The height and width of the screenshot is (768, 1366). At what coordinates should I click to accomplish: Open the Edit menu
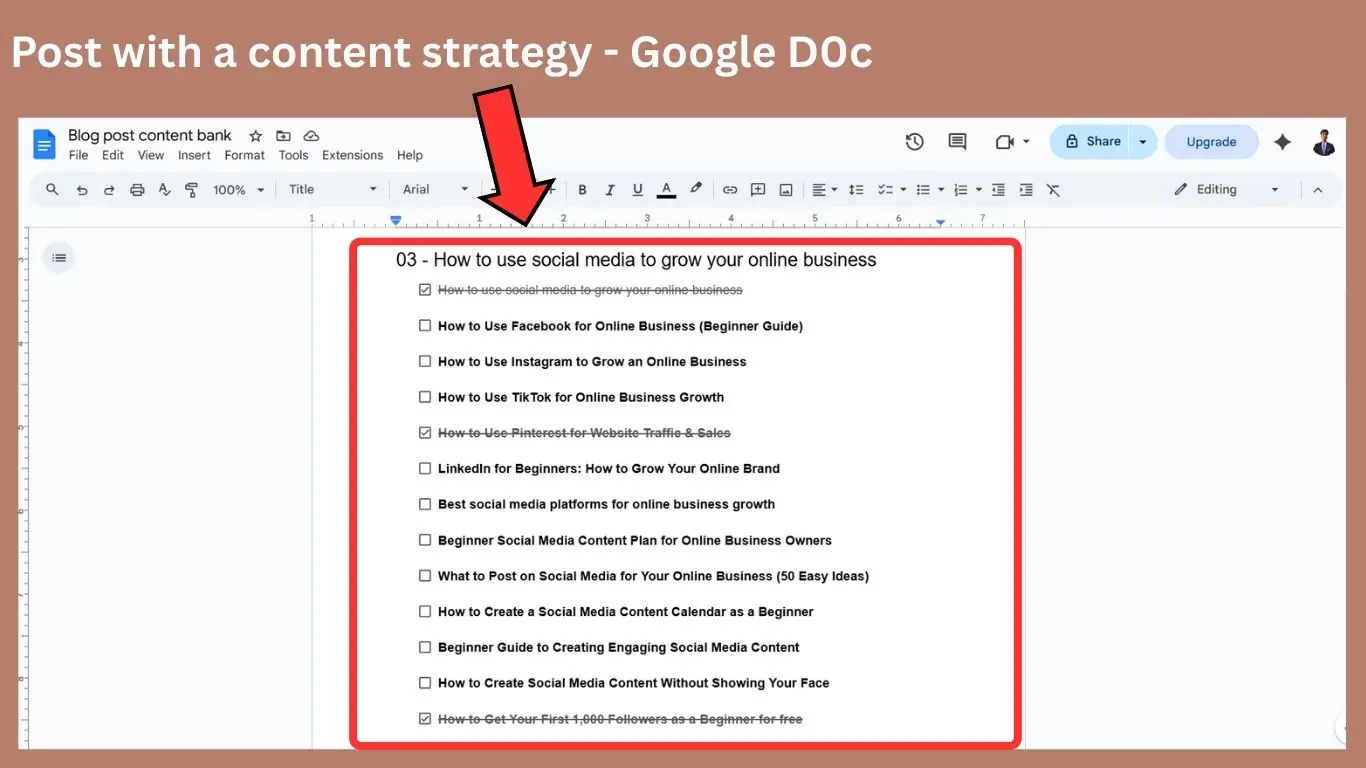pyautogui.click(x=113, y=156)
